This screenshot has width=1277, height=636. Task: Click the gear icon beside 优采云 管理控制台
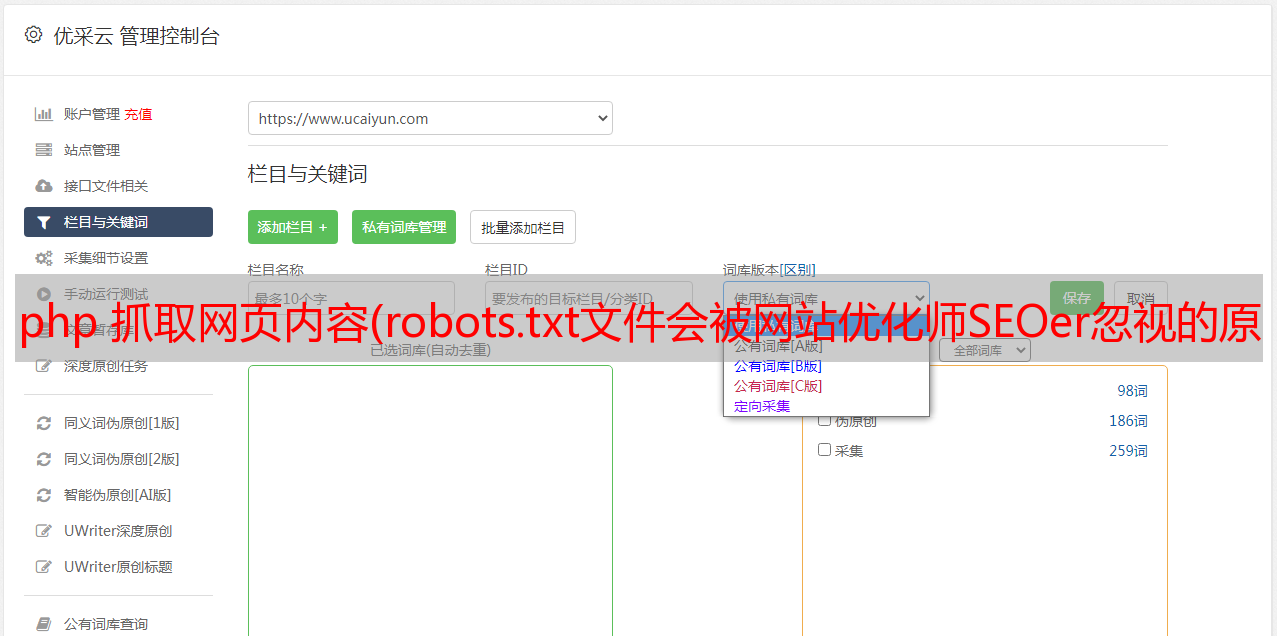point(33,35)
